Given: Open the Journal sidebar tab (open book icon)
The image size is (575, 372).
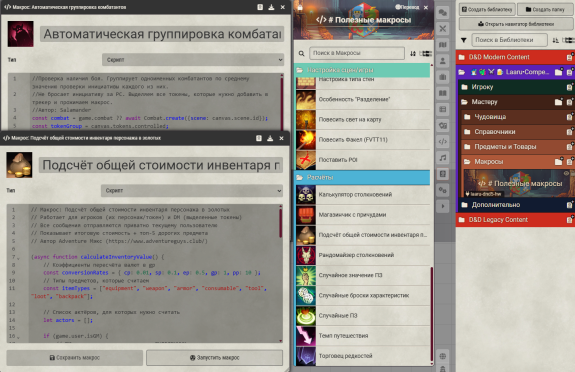Looking at the screenshot, I should (x=443, y=93).
